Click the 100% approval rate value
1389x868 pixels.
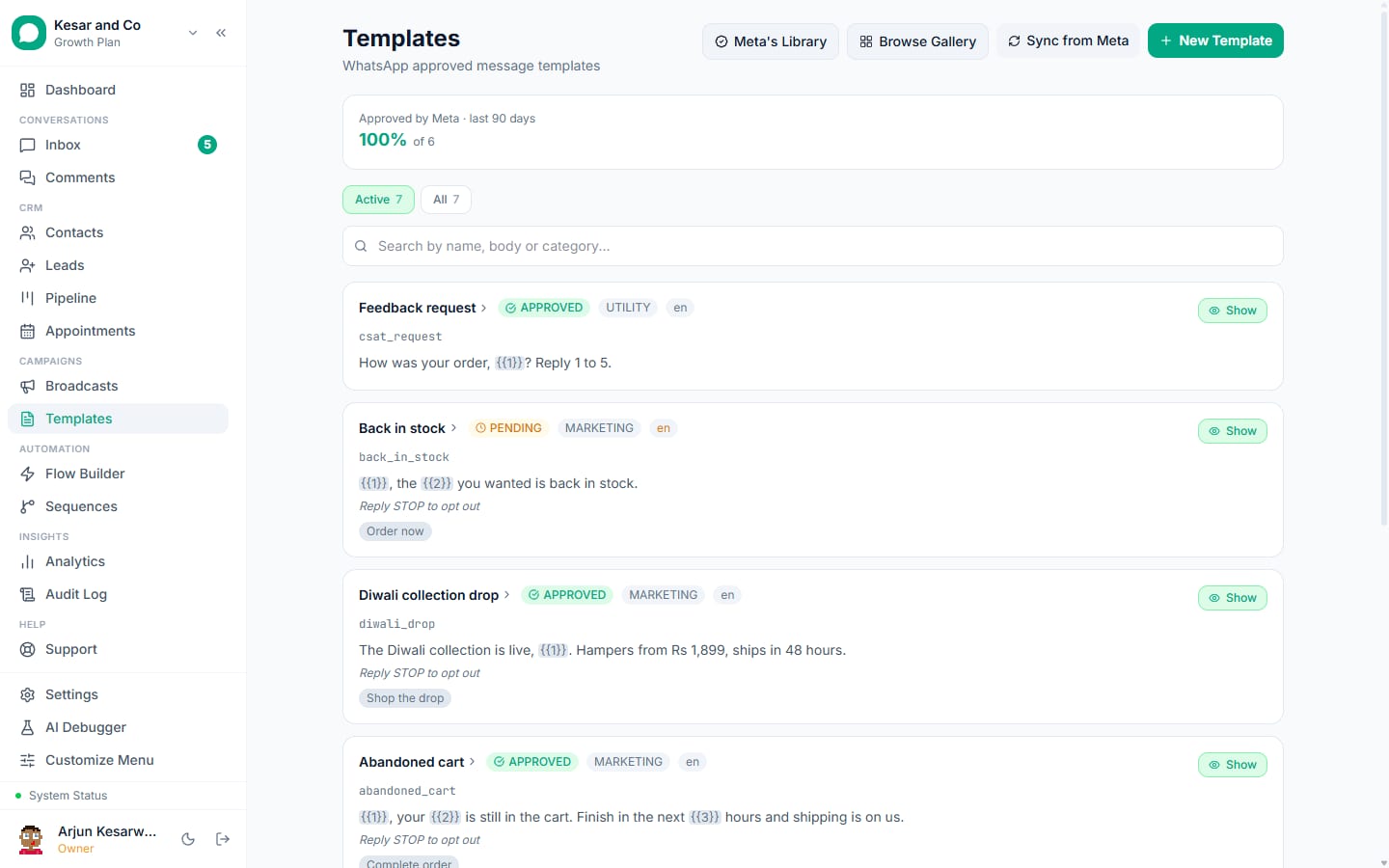(382, 140)
